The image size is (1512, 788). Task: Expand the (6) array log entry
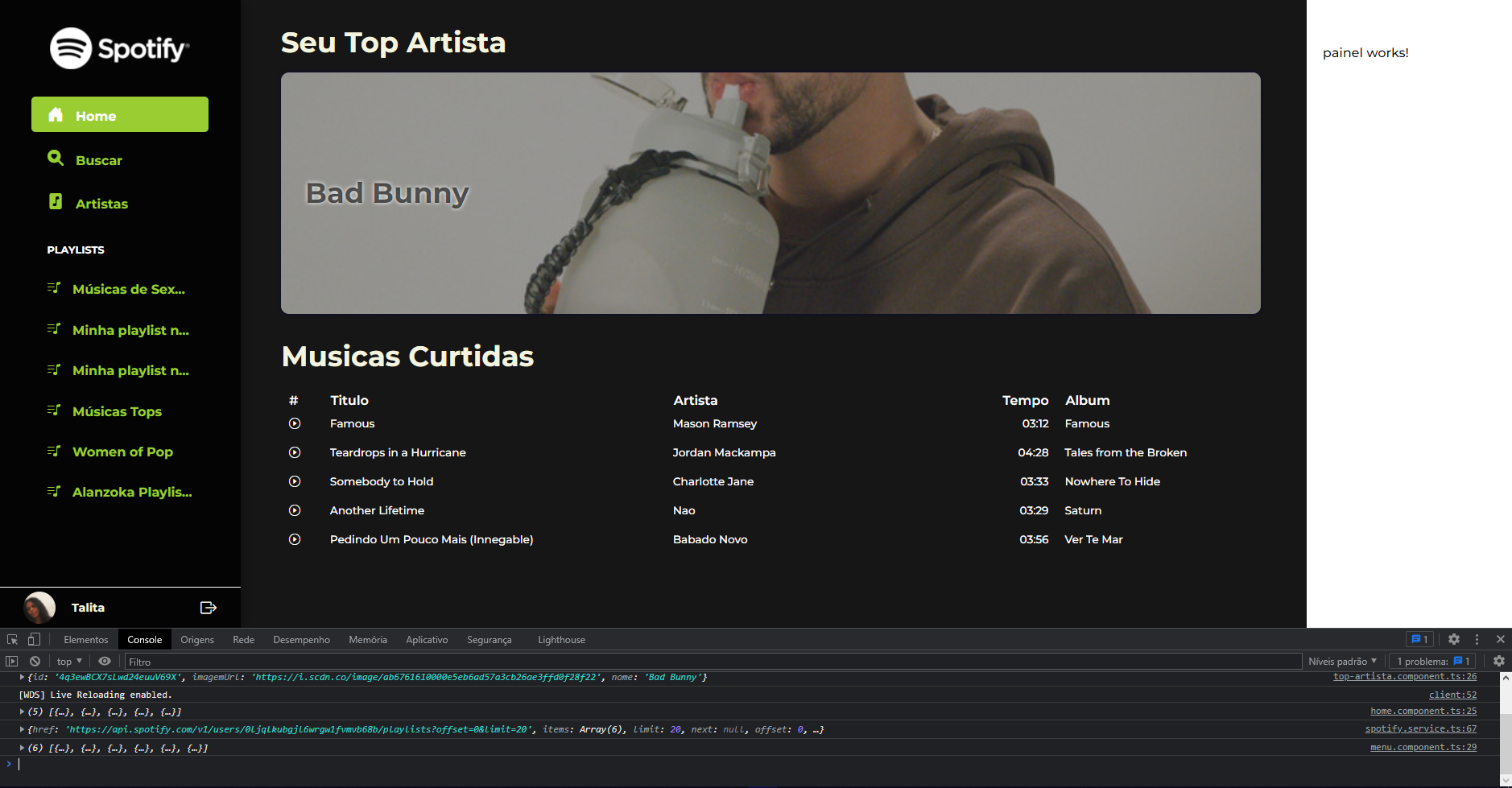22,748
